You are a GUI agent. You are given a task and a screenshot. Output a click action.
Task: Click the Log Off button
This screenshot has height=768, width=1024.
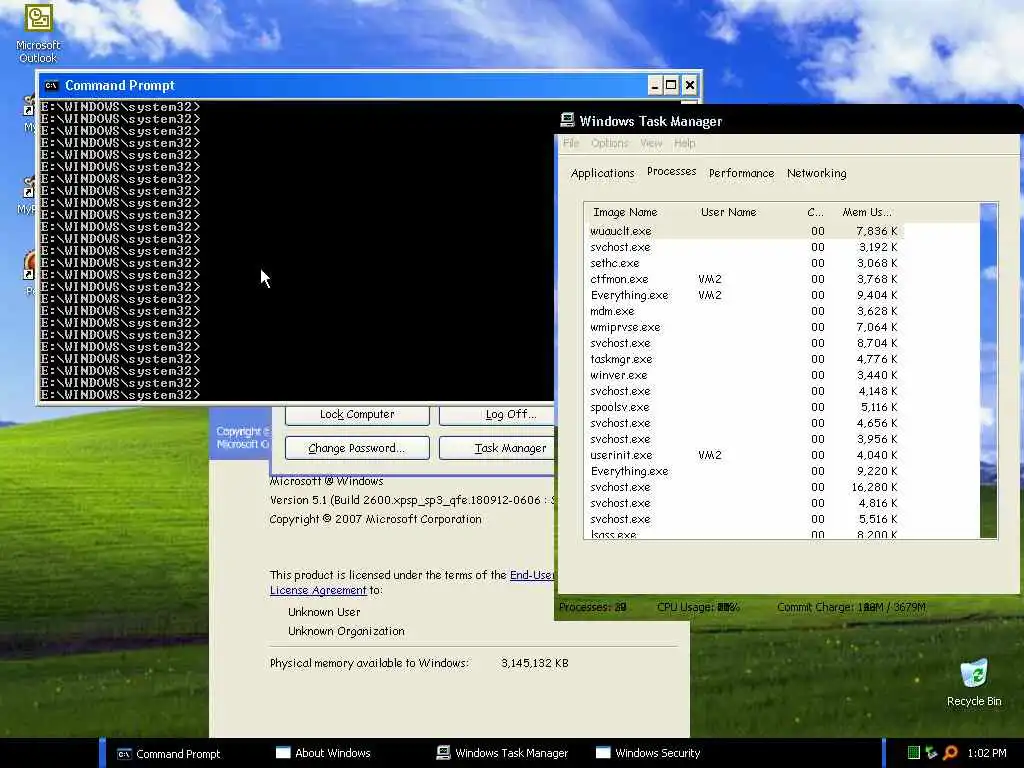point(496,415)
